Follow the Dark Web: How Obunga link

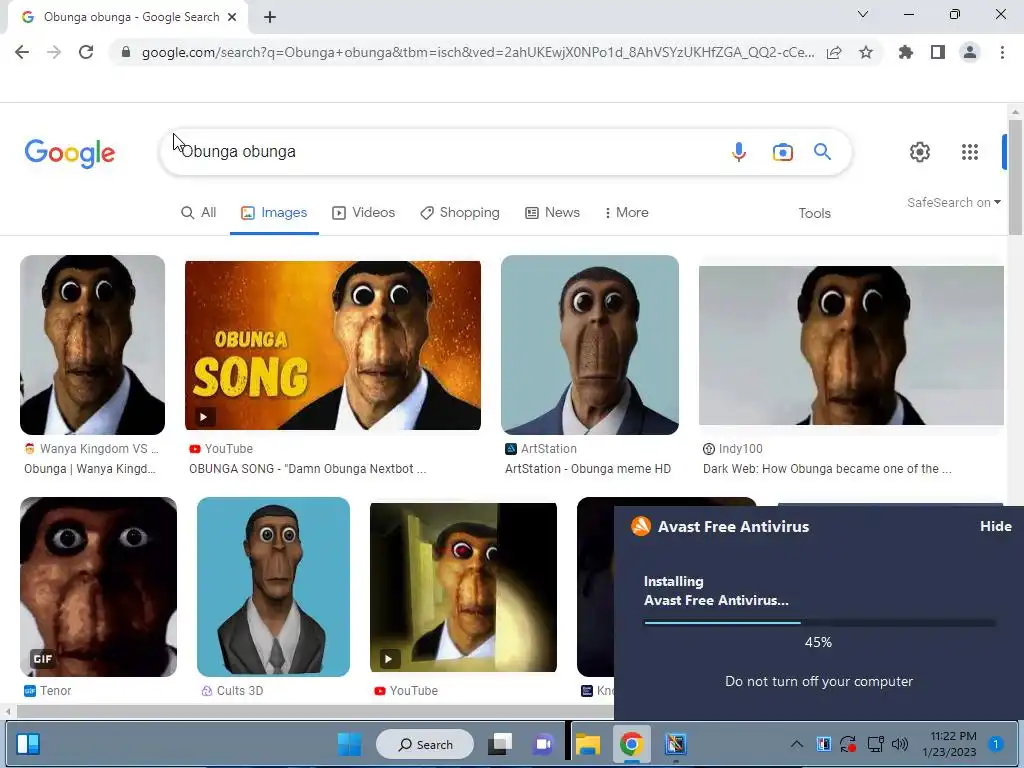pos(827,469)
